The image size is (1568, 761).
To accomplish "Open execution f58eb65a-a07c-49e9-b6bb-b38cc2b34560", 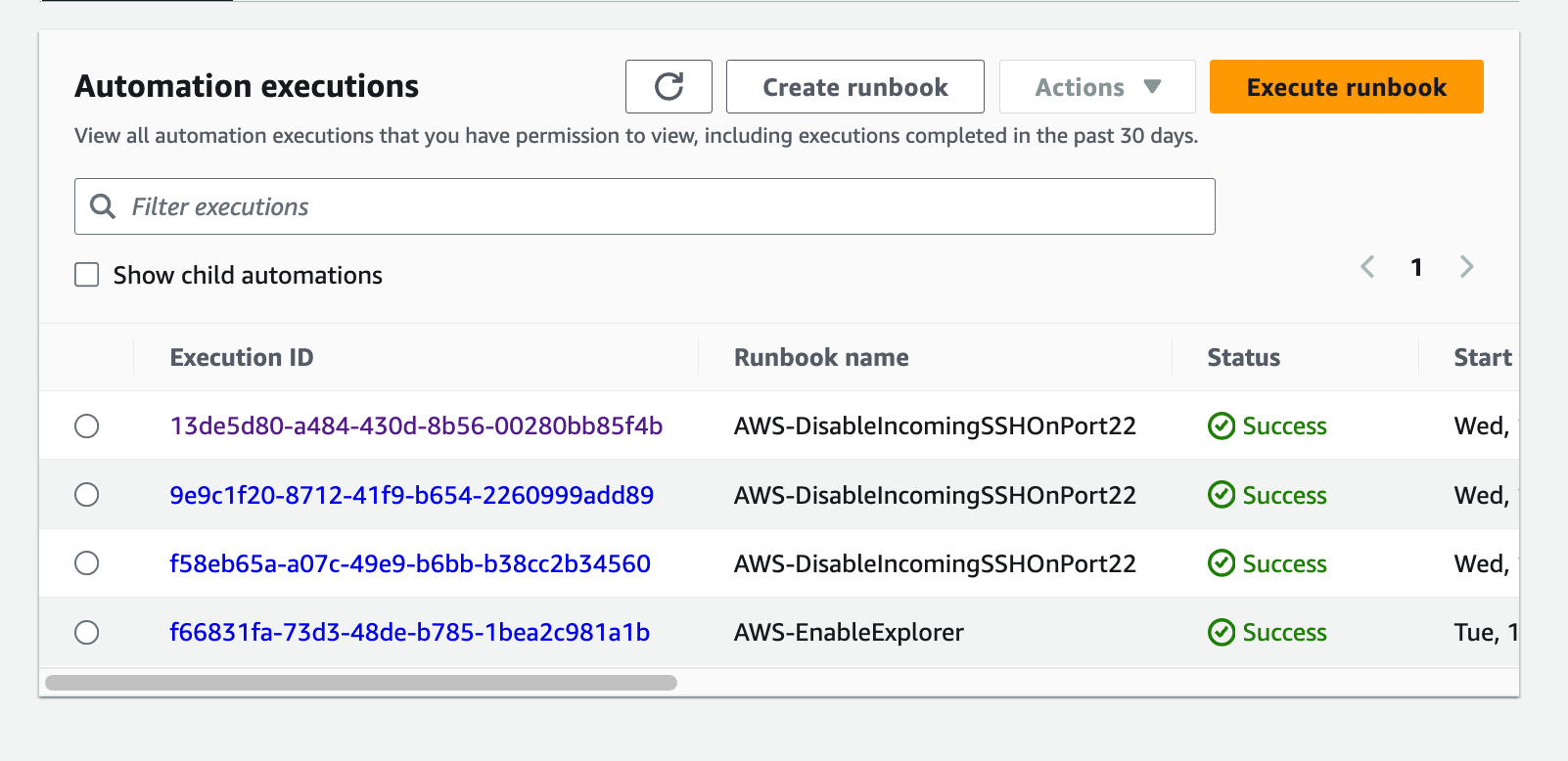I will click(410, 563).
